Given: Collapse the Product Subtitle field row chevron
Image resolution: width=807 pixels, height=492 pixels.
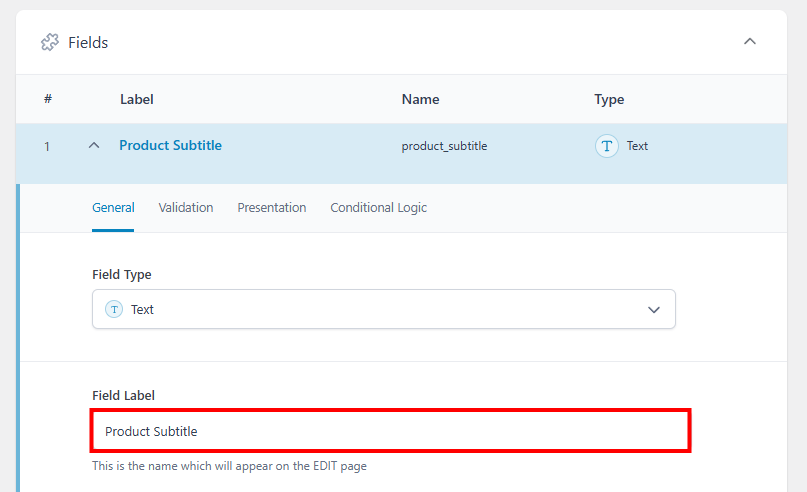Looking at the screenshot, I should (x=94, y=146).
